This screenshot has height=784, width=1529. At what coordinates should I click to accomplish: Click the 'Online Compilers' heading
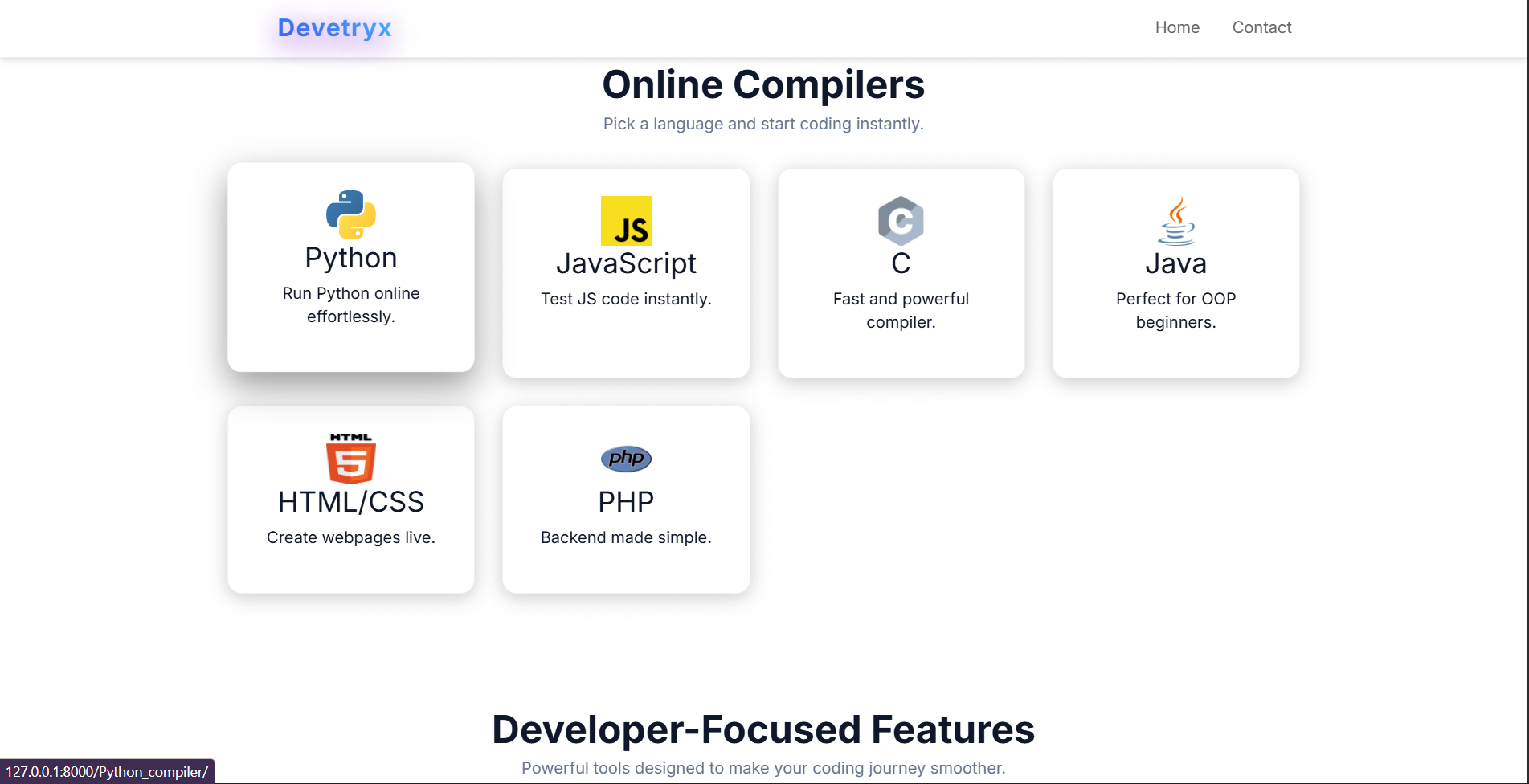[x=763, y=84]
